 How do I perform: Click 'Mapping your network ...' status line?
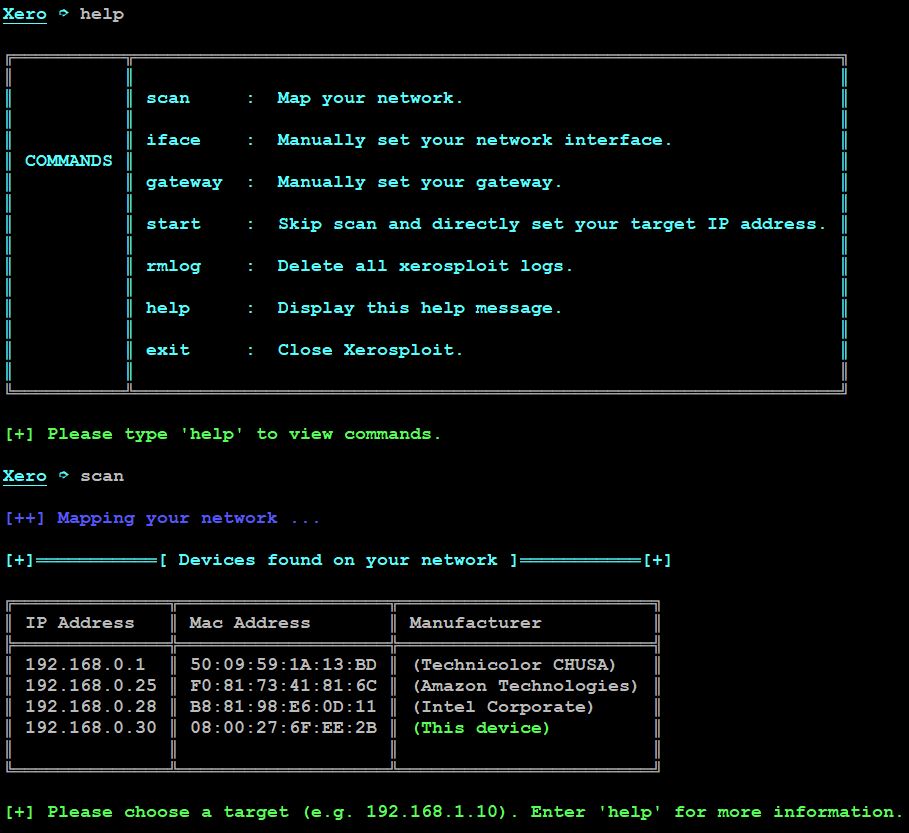click(162, 518)
